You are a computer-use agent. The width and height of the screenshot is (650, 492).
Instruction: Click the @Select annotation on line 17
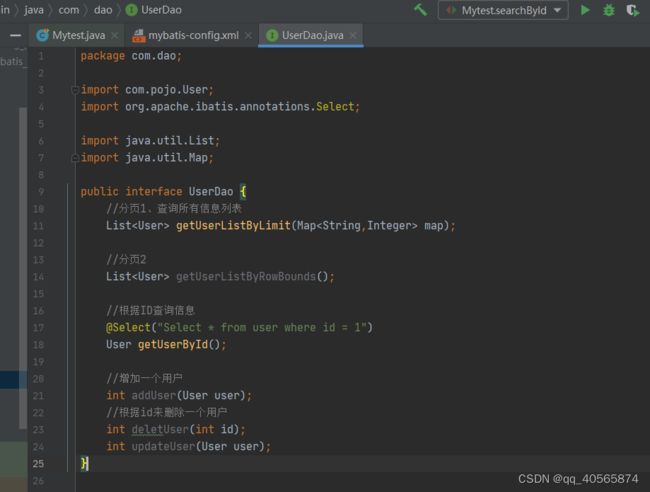[x=129, y=327]
